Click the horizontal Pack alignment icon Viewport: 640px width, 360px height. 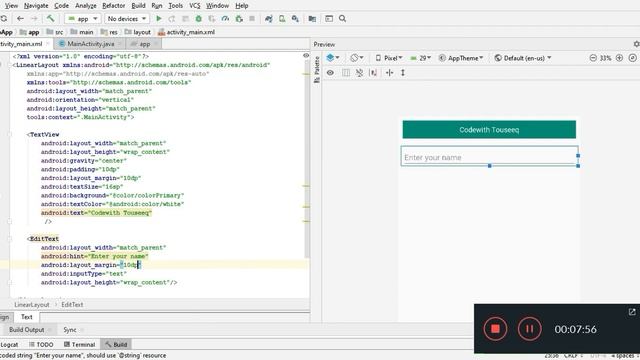tap(389, 73)
